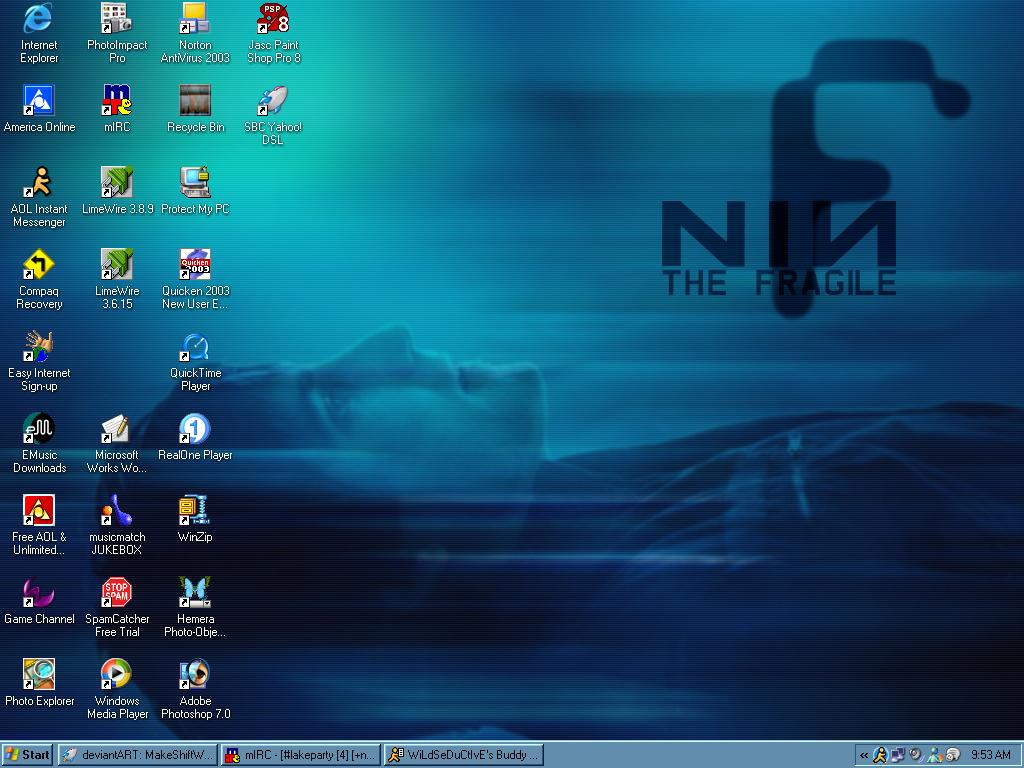This screenshot has height=768, width=1024.
Task: Select the WinZip desktop icon
Action: [x=195, y=511]
